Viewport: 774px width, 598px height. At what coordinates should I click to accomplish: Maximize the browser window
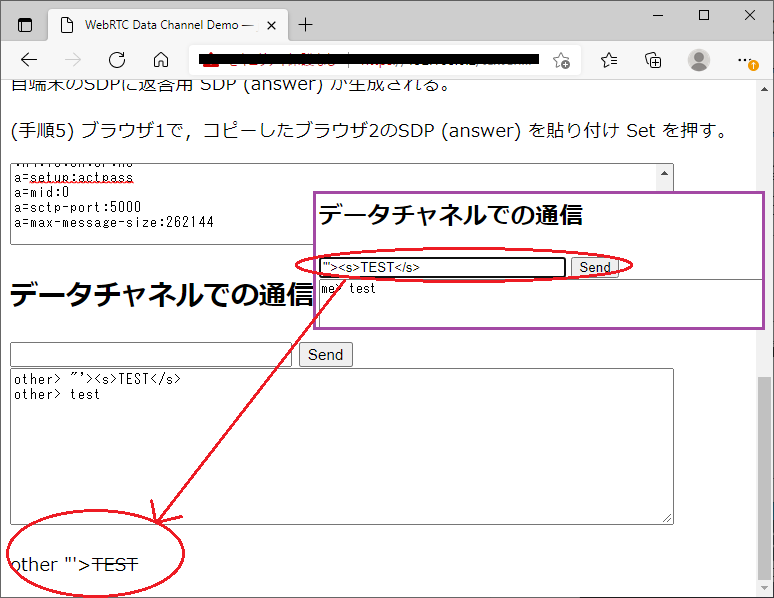pyautogui.click(x=704, y=16)
